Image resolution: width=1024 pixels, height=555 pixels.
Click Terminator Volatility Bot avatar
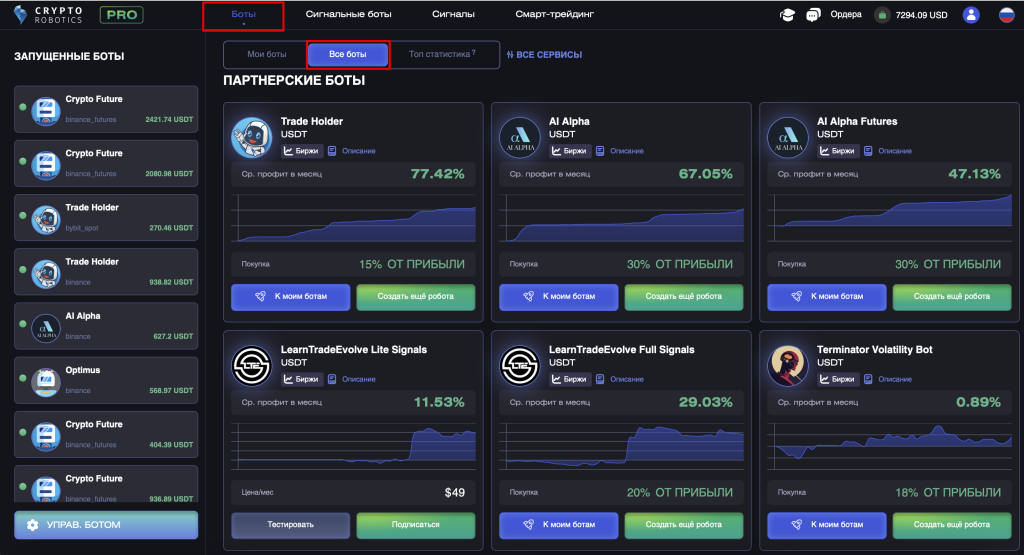pos(788,366)
